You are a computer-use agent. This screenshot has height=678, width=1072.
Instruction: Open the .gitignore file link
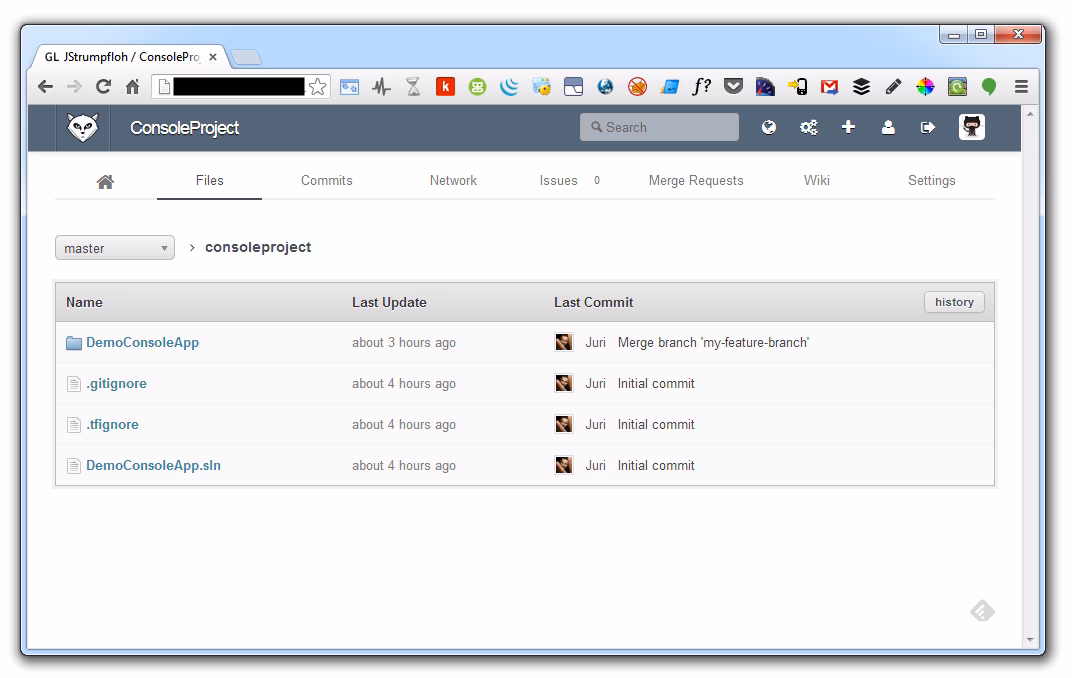pyautogui.click(x=116, y=383)
